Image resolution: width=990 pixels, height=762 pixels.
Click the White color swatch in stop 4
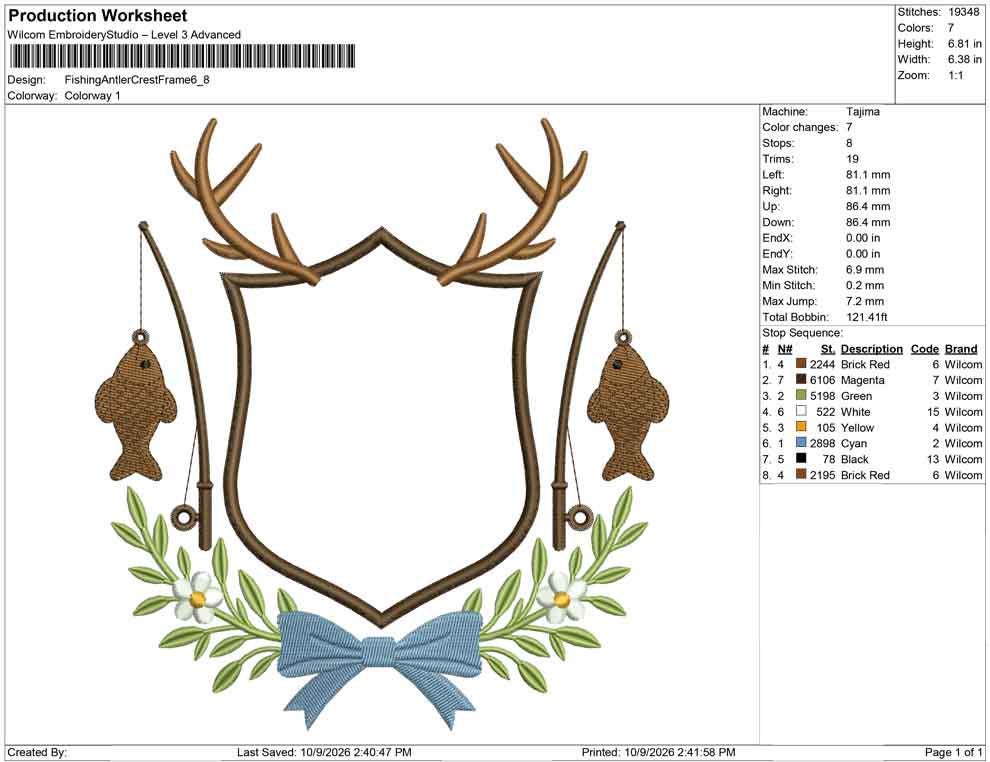[x=801, y=411]
